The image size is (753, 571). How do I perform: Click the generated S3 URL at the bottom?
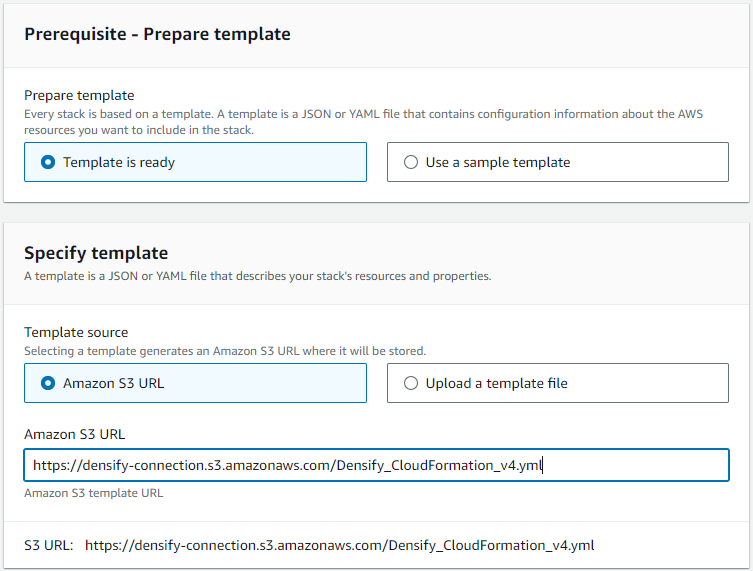(340, 546)
